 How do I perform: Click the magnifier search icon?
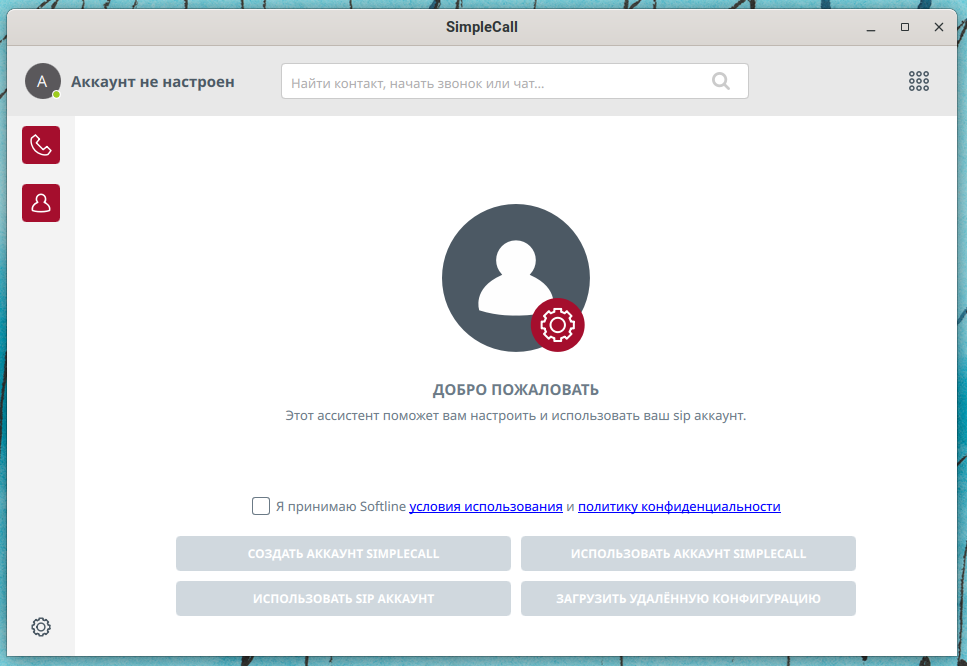click(x=720, y=81)
